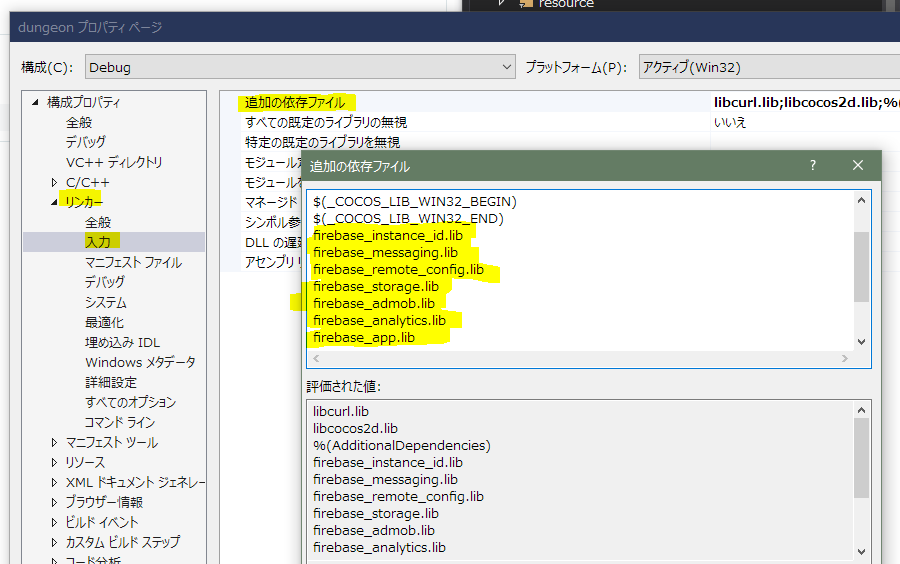Open the プラットフォーム アクティブ(Win32) dropdown
Screen dimensions: 900x564
(x=769, y=67)
